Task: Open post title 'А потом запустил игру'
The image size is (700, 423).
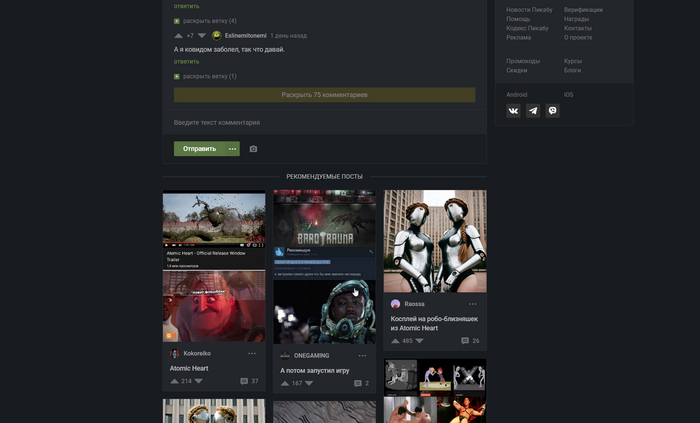Action: [x=314, y=371]
